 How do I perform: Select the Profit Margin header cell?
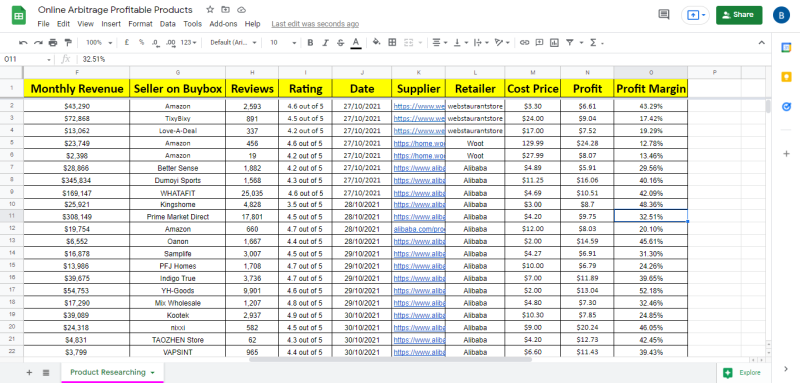651,89
